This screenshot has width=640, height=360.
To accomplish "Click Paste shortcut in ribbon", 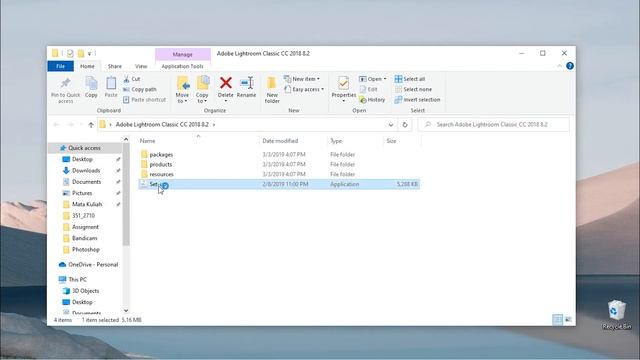I will pos(144,100).
